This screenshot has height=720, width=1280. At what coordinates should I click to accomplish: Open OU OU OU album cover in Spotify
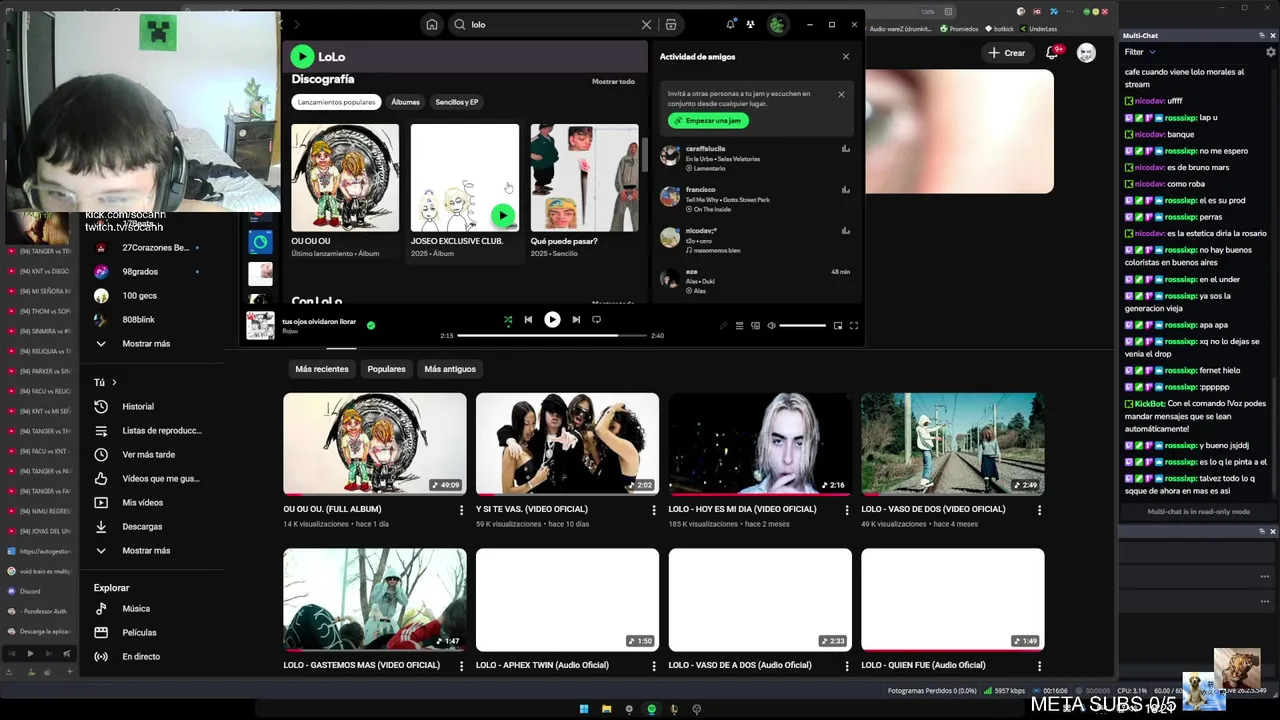pyautogui.click(x=345, y=178)
